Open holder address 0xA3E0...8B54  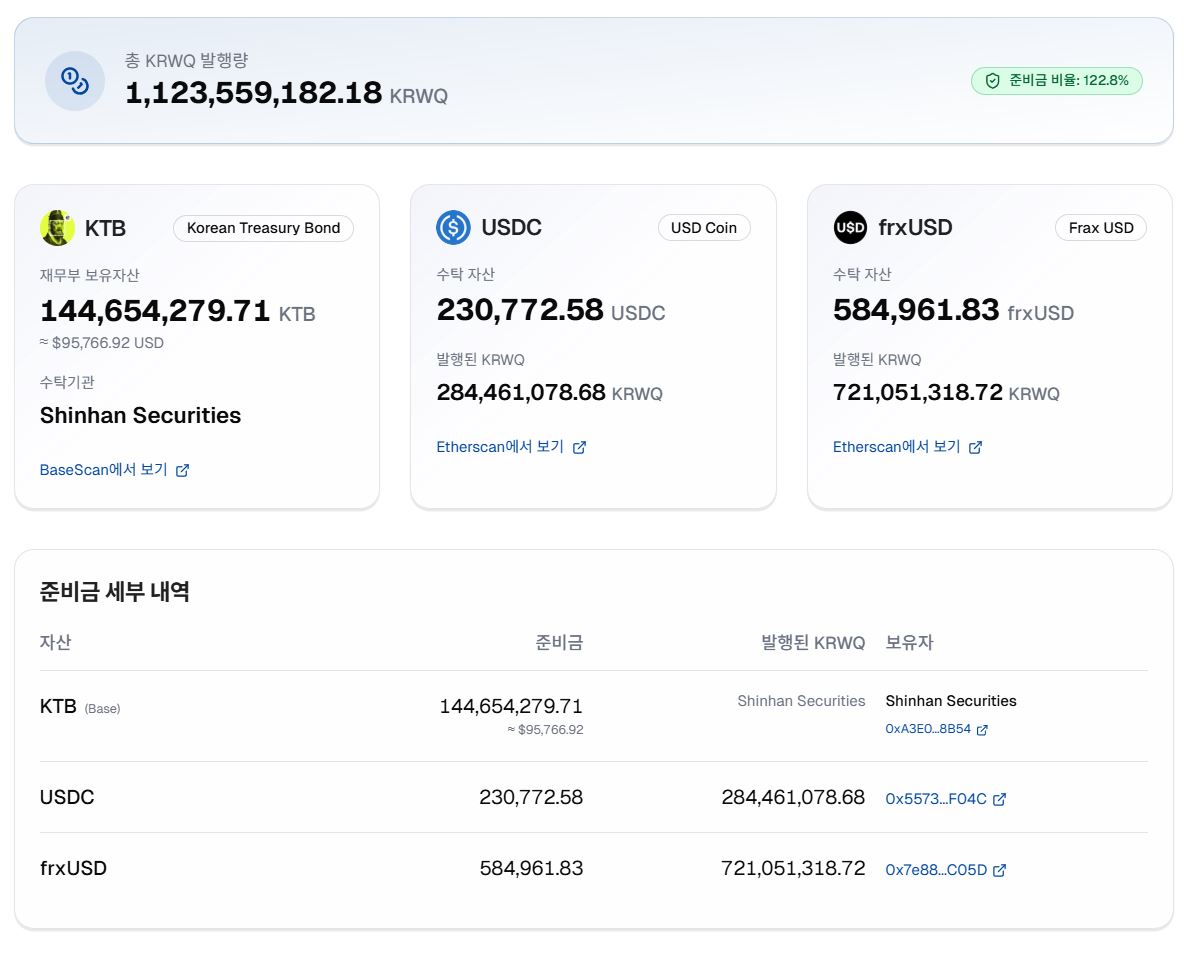click(x=928, y=730)
